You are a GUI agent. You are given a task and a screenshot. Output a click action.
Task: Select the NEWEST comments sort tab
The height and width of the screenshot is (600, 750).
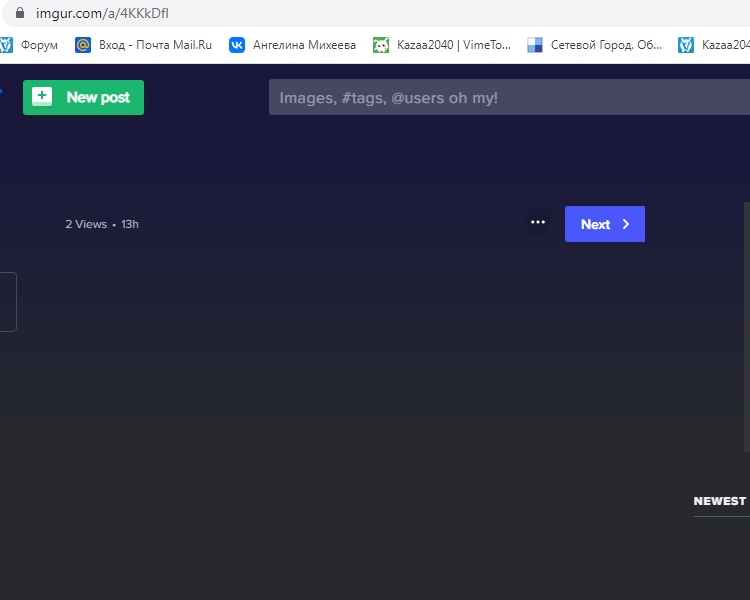(719, 501)
